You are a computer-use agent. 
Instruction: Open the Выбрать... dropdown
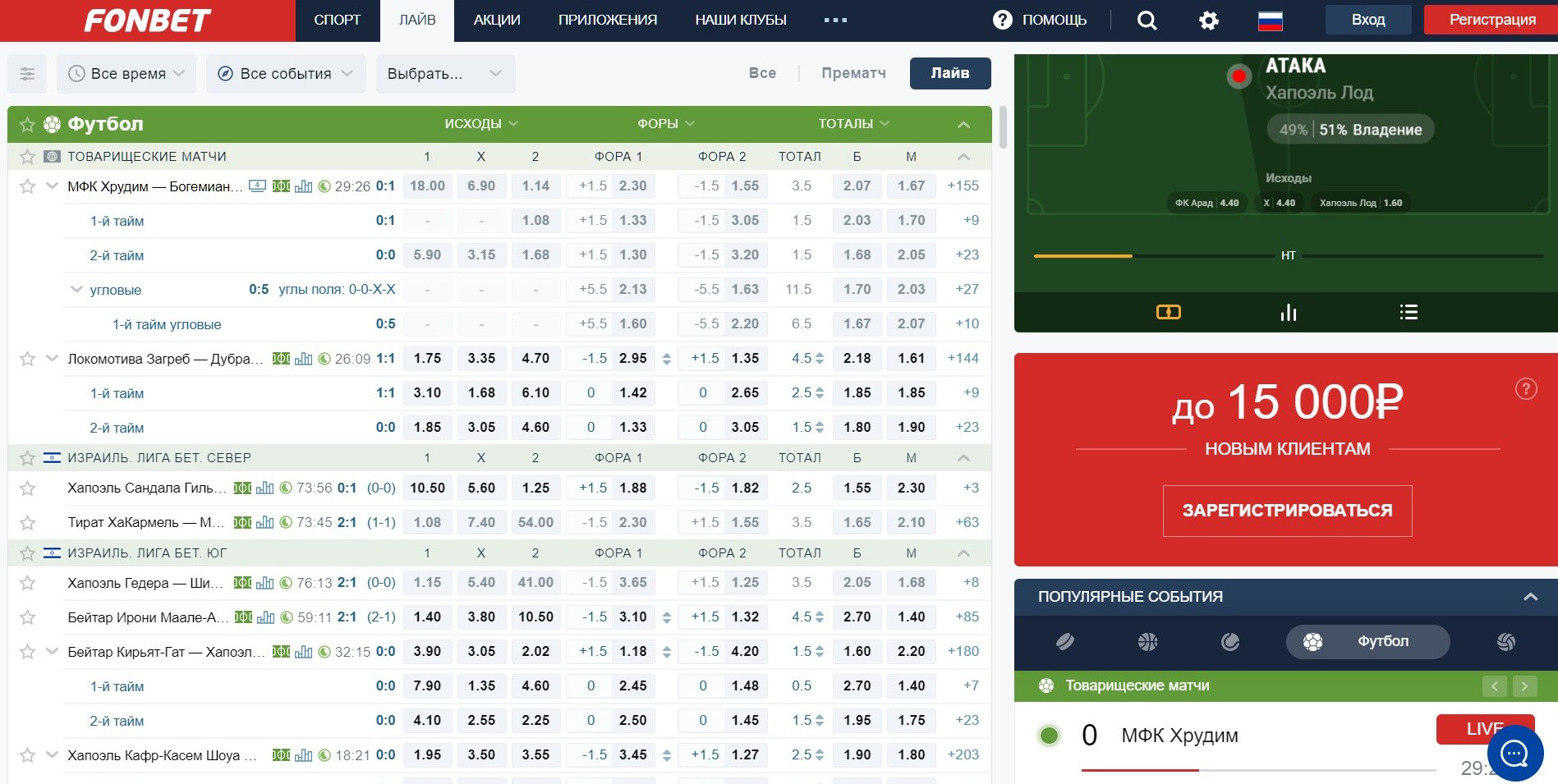click(445, 74)
